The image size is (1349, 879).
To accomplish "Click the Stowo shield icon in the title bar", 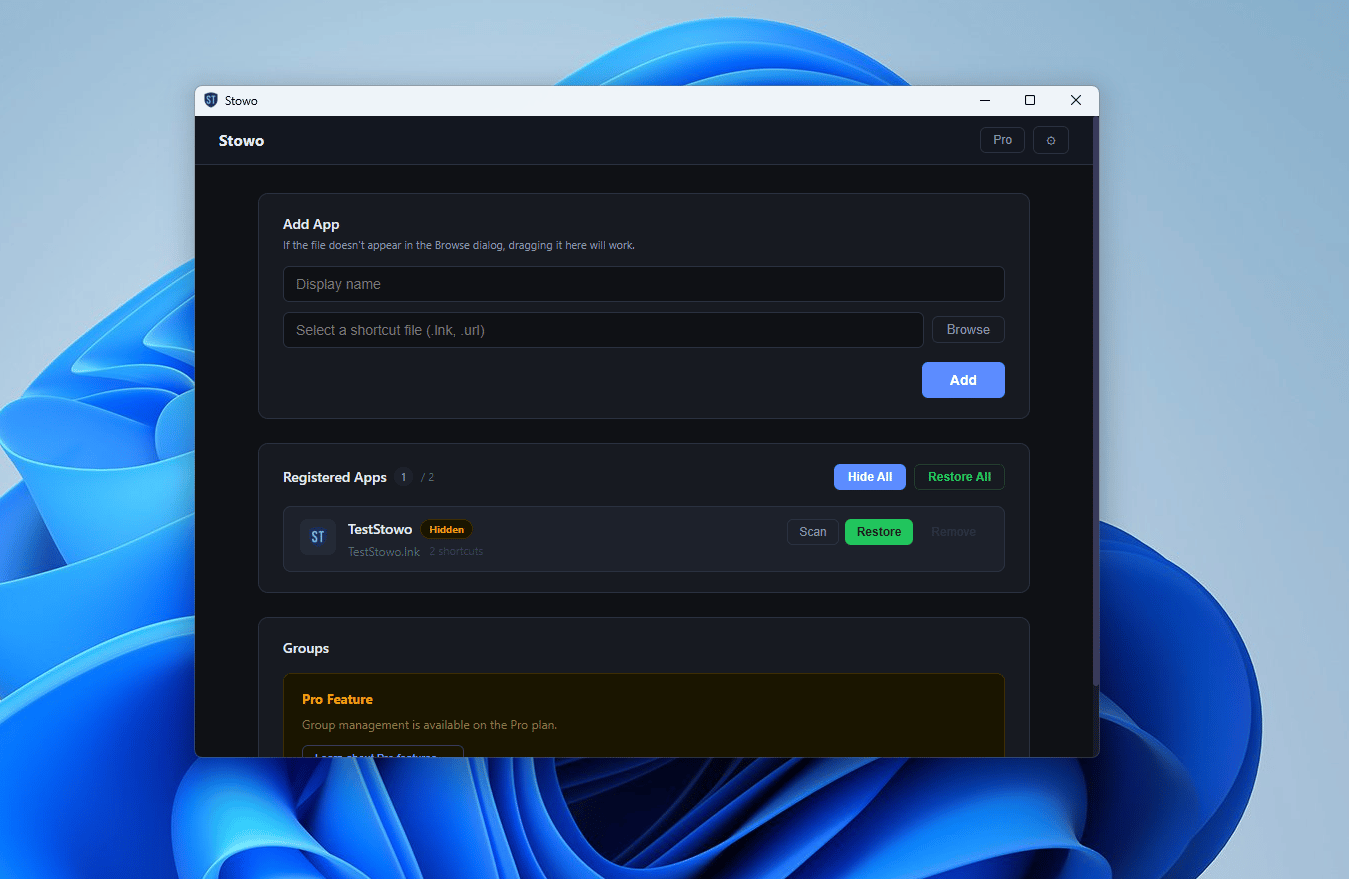I will [211, 100].
